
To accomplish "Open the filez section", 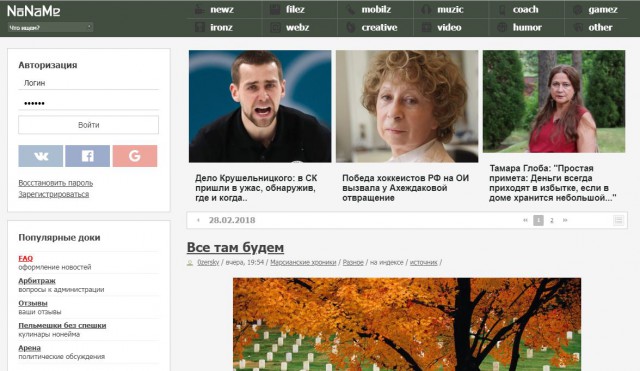I will coord(295,9).
